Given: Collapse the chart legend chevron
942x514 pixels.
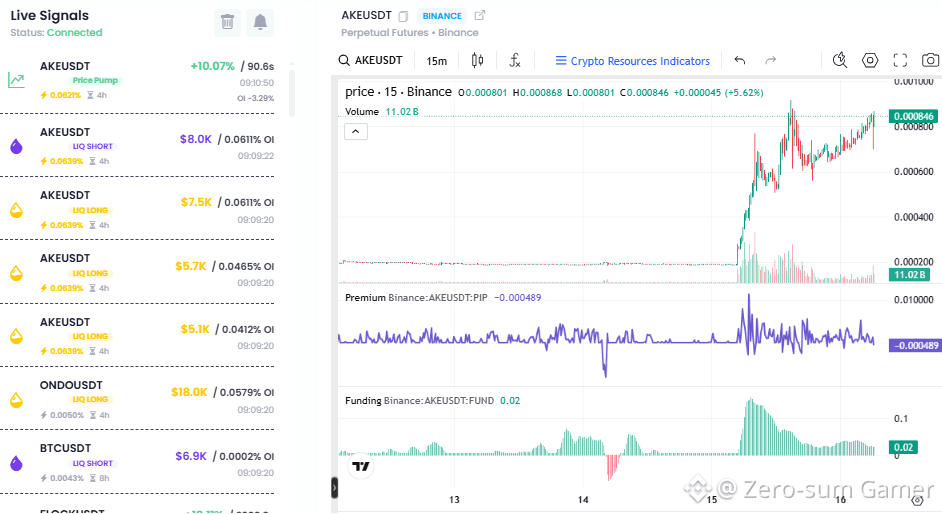Looking at the screenshot, I should coord(356,132).
